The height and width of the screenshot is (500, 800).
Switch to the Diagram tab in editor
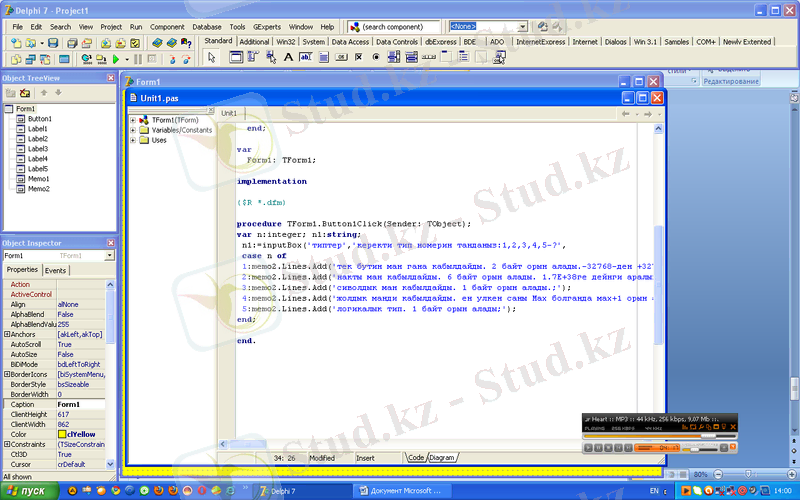click(442, 458)
